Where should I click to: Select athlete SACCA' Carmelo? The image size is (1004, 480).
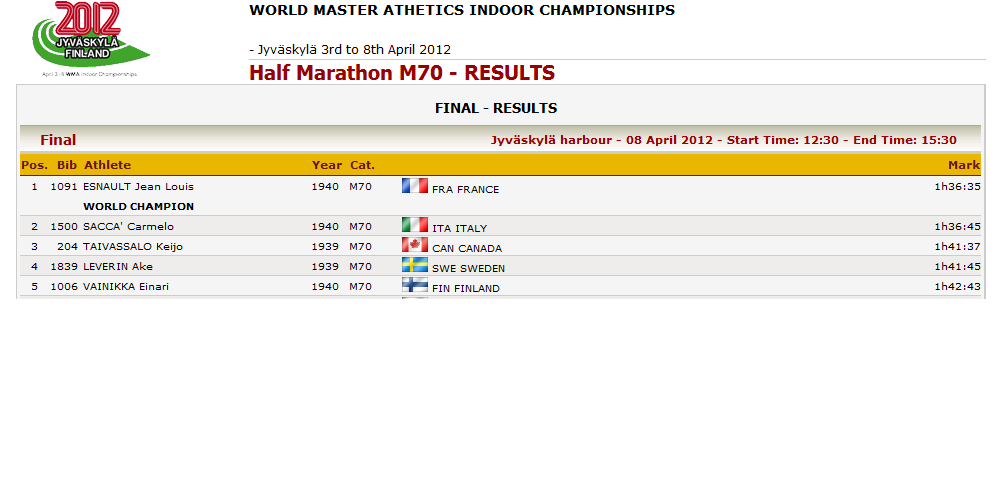tap(128, 227)
